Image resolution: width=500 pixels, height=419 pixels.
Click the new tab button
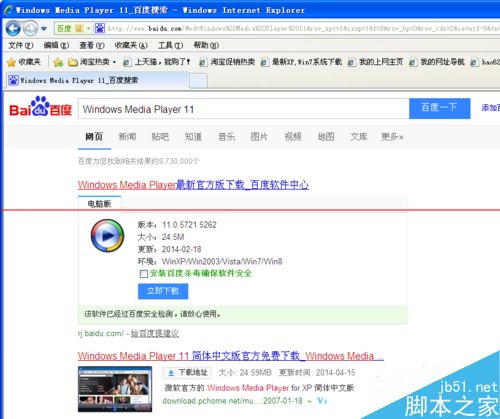tap(198, 81)
